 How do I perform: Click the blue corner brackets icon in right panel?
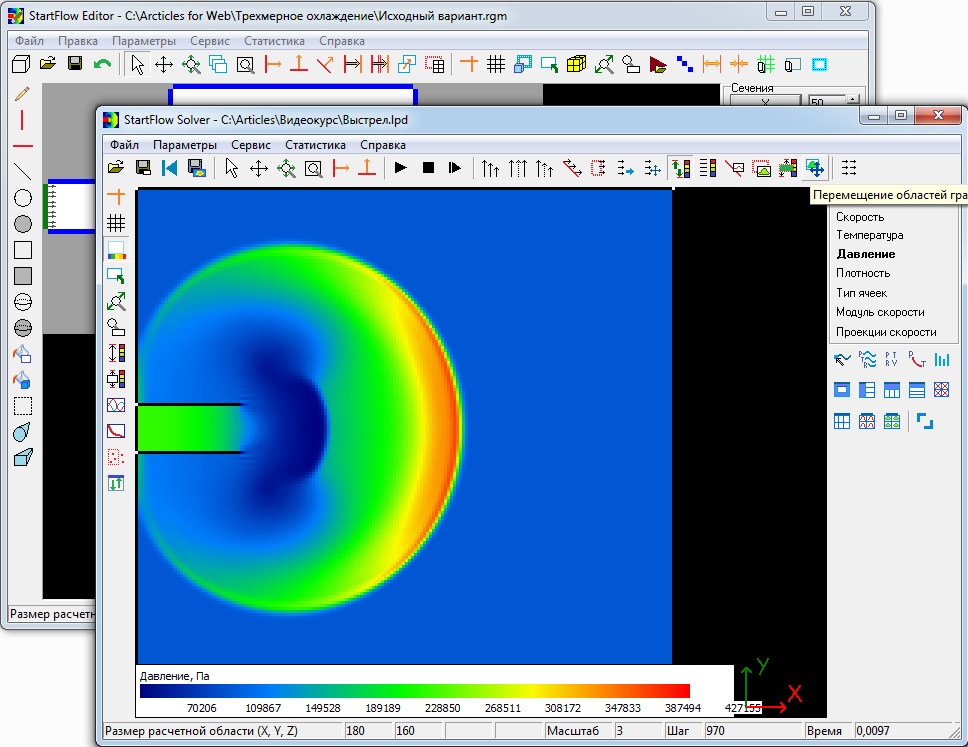[x=924, y=421]
